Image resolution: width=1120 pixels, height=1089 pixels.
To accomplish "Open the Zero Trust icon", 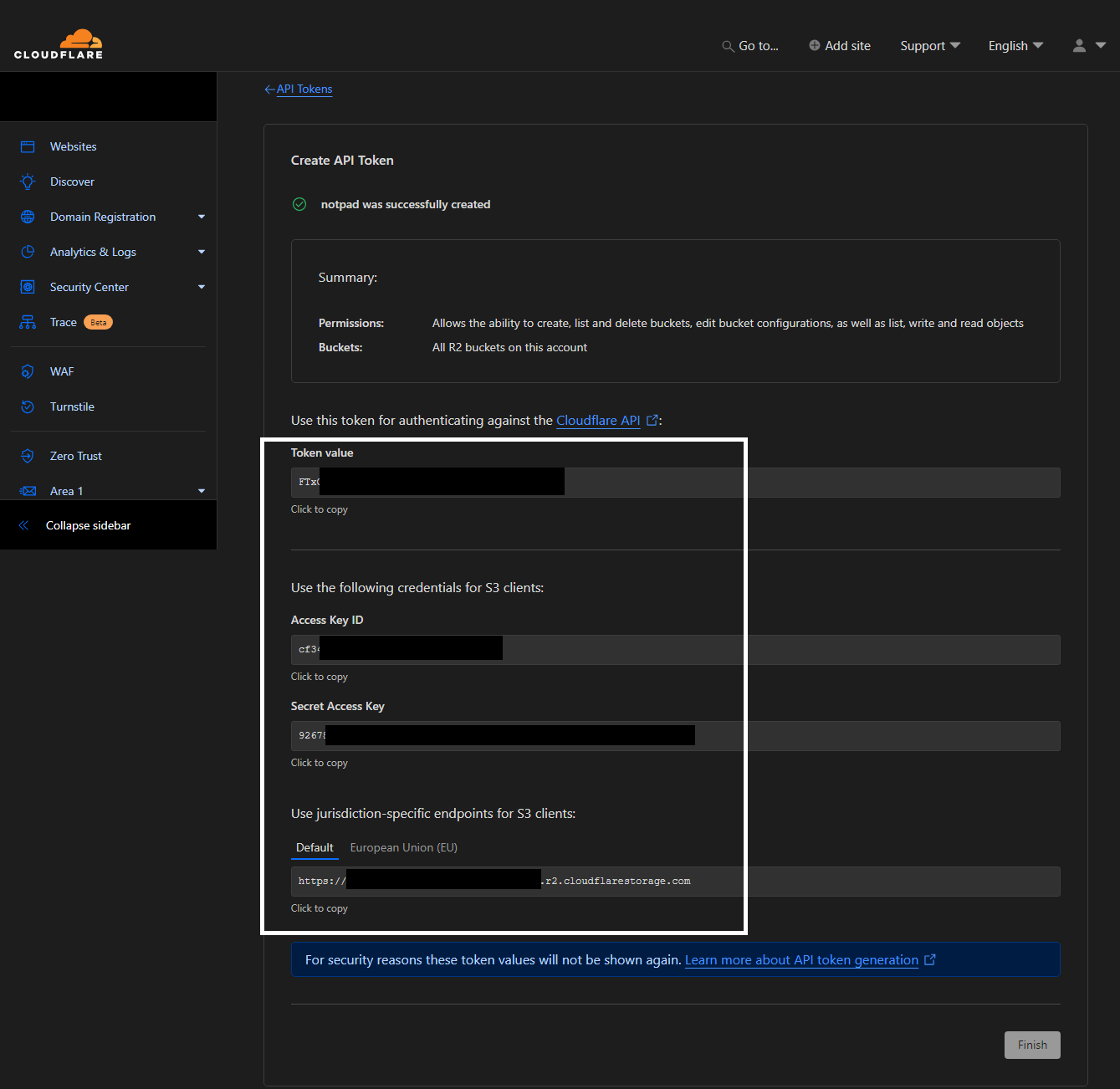I will [27, 455].
